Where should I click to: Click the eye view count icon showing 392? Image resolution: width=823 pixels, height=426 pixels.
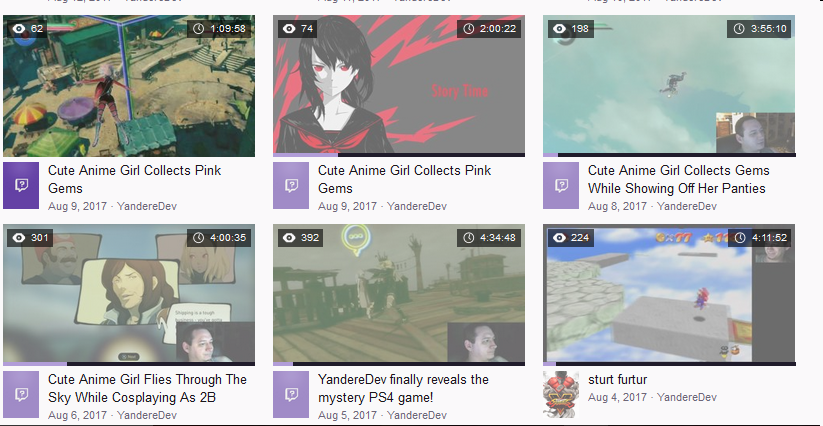(289, 238)
